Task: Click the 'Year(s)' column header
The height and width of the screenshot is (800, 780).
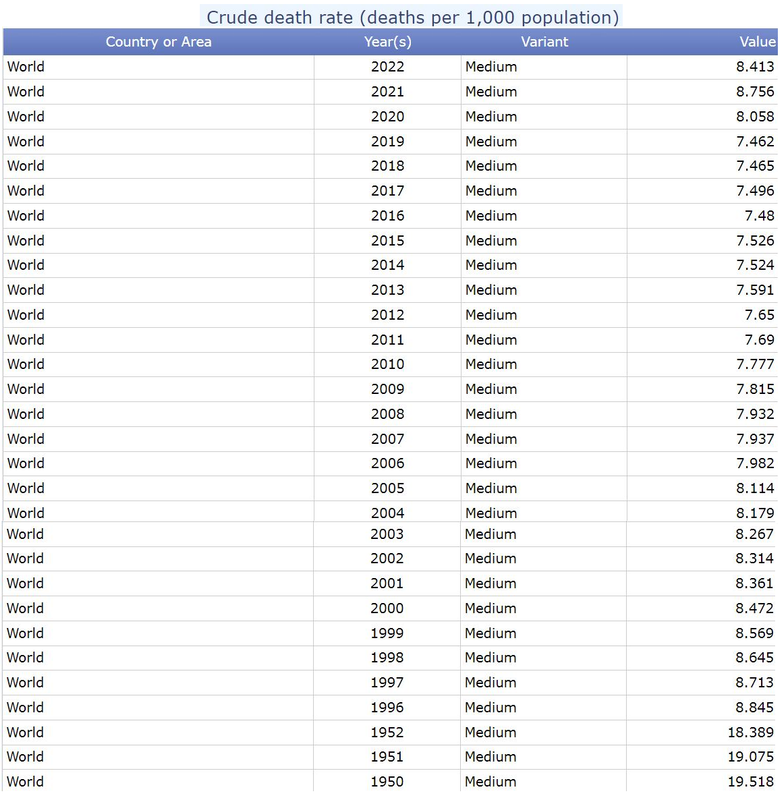Action: click(x=388, y=42)
